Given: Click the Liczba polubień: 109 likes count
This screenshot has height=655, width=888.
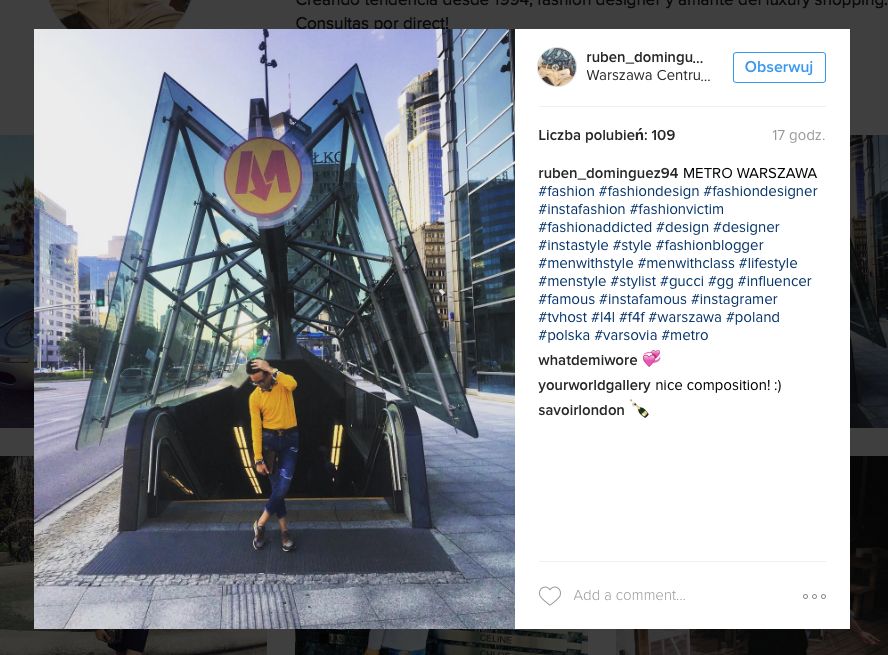Looking at the screenshot, I should click(x=607, y=135).
